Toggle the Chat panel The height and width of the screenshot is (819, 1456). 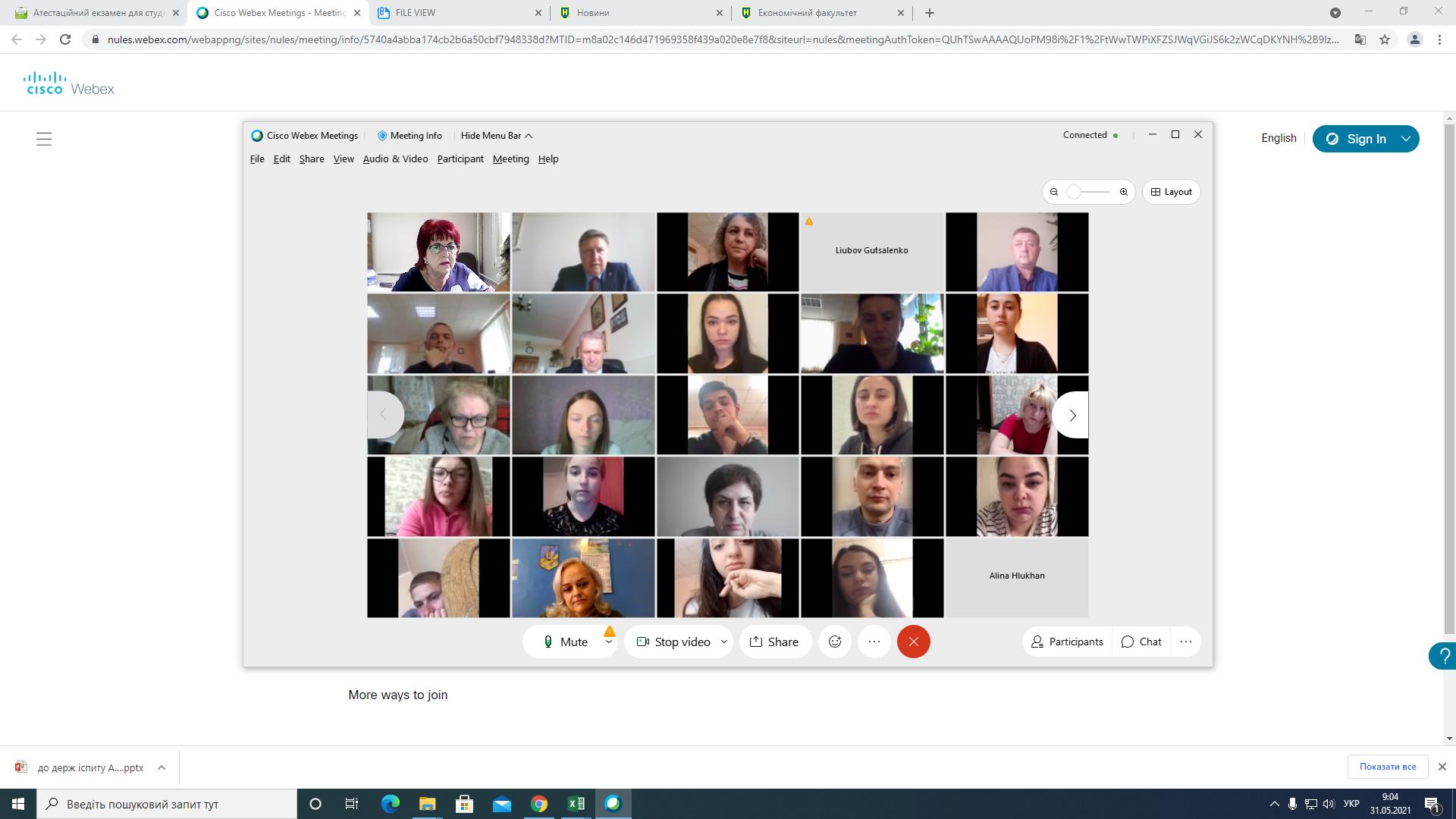click(x=1141, y=642)
